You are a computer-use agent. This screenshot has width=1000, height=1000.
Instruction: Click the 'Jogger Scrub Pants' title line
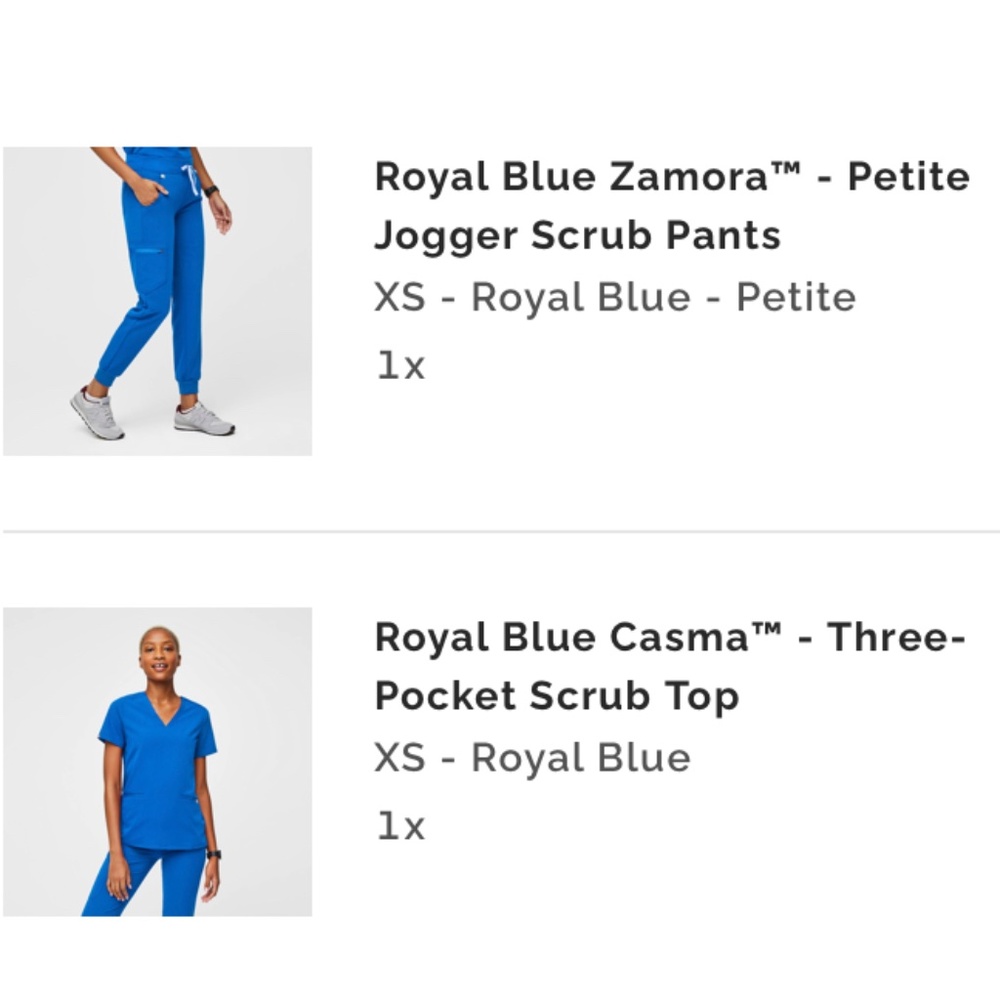[x=577, y=236]
